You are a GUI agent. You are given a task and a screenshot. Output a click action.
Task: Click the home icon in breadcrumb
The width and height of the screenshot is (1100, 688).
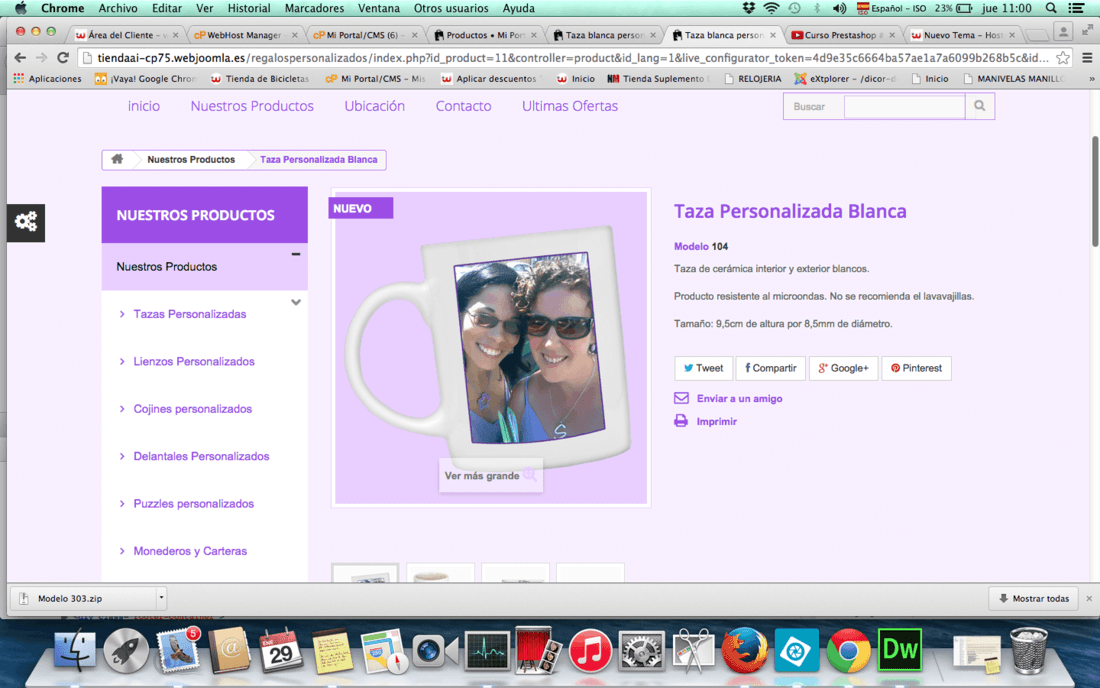click(117, 159)
